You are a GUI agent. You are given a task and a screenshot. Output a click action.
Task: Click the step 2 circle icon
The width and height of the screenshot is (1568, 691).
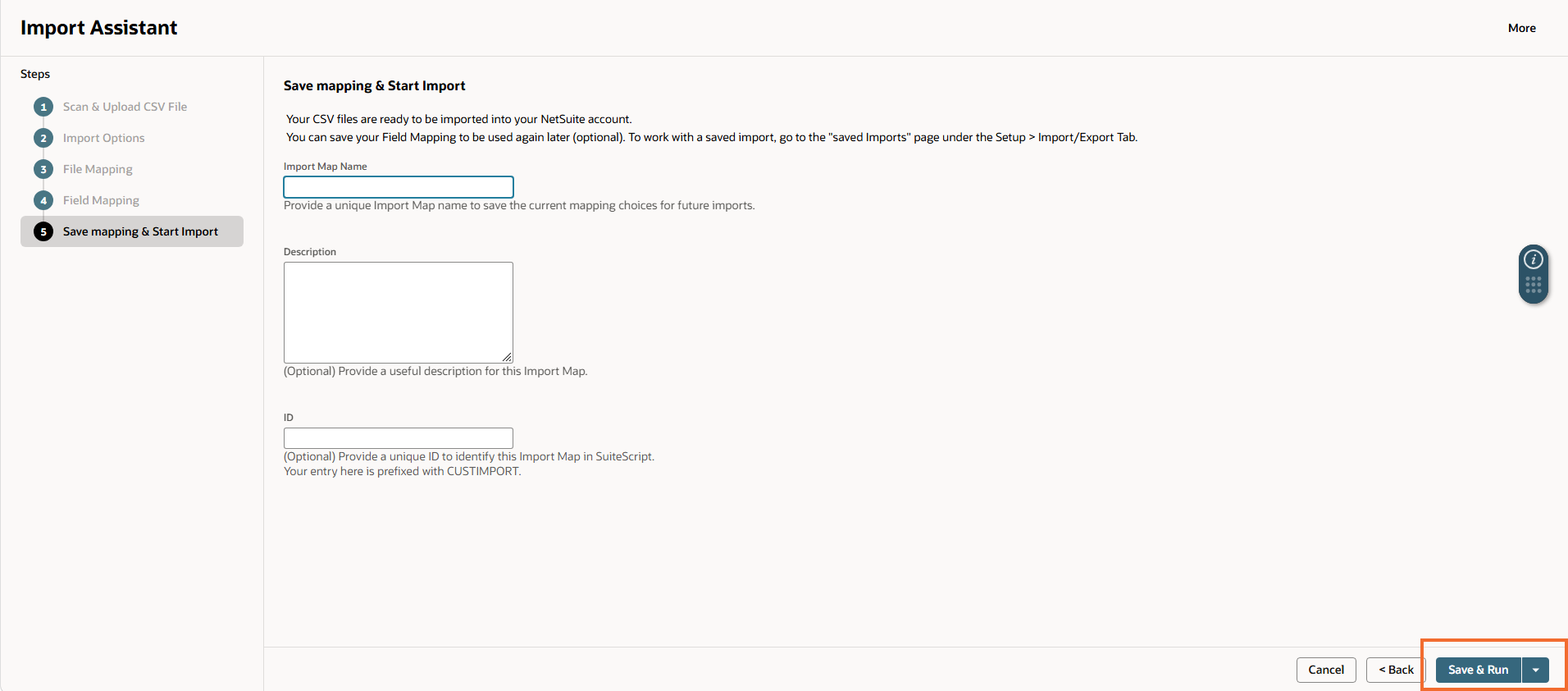coord(43,138)
